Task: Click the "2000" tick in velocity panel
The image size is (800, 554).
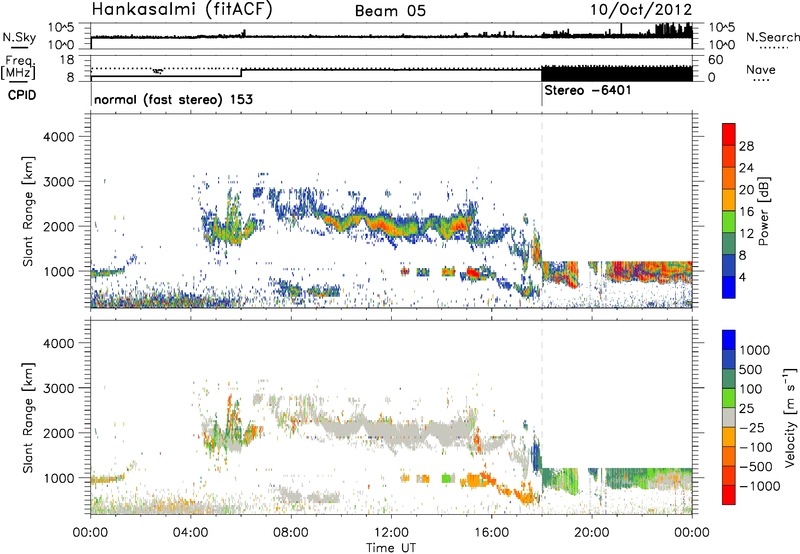Action: [x=59, y=433]
